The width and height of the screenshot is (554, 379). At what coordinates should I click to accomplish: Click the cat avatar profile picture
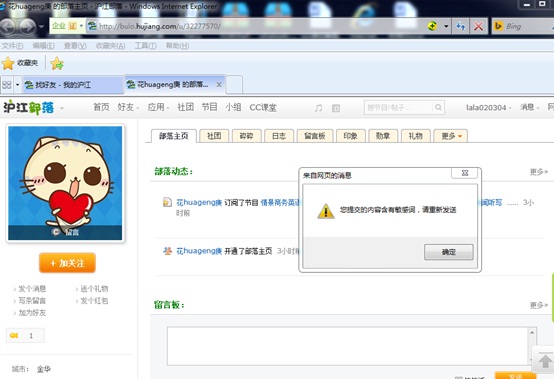[x=65, y=183]
